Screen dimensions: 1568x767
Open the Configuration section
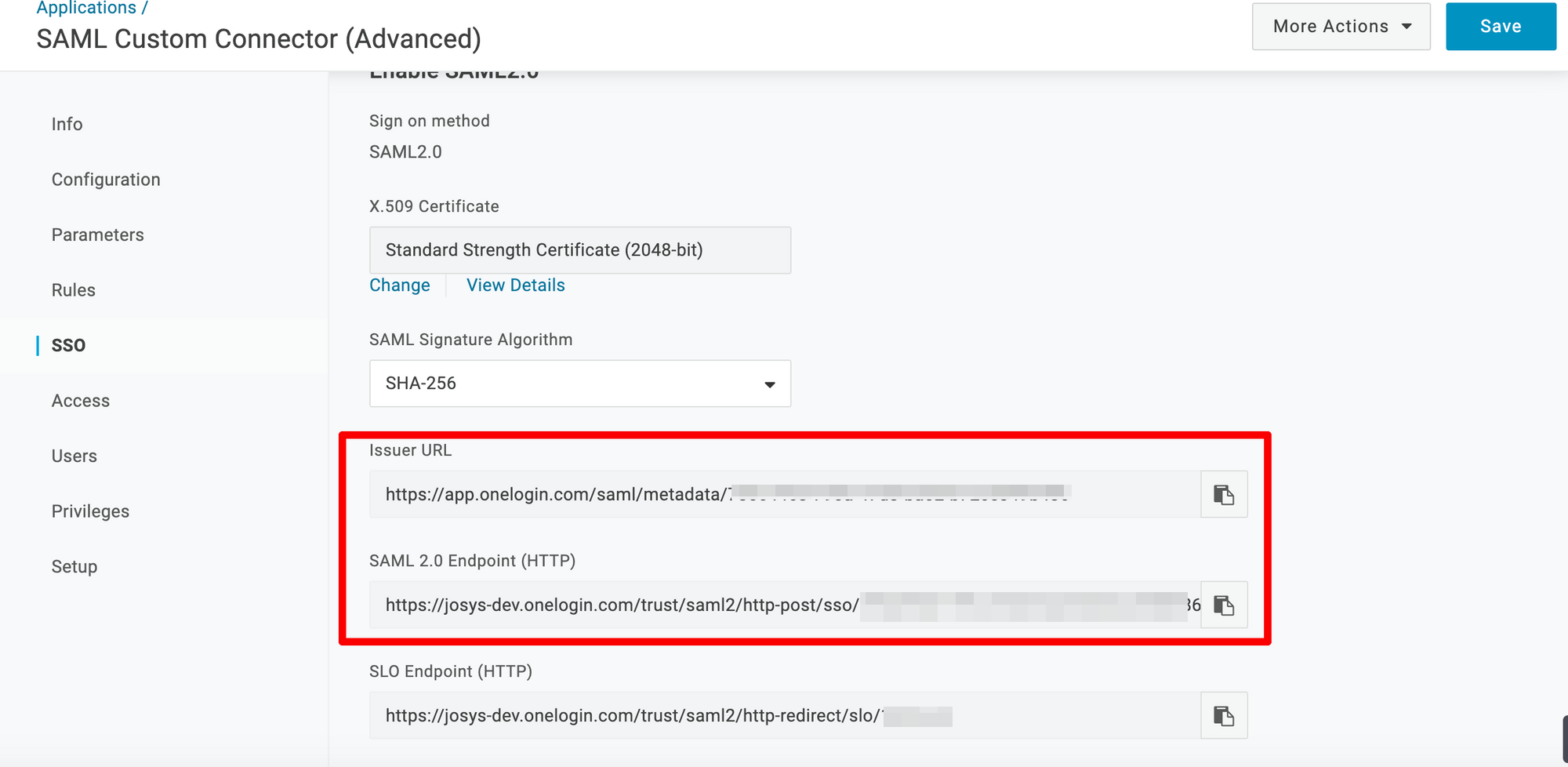[x=106, y=180]
